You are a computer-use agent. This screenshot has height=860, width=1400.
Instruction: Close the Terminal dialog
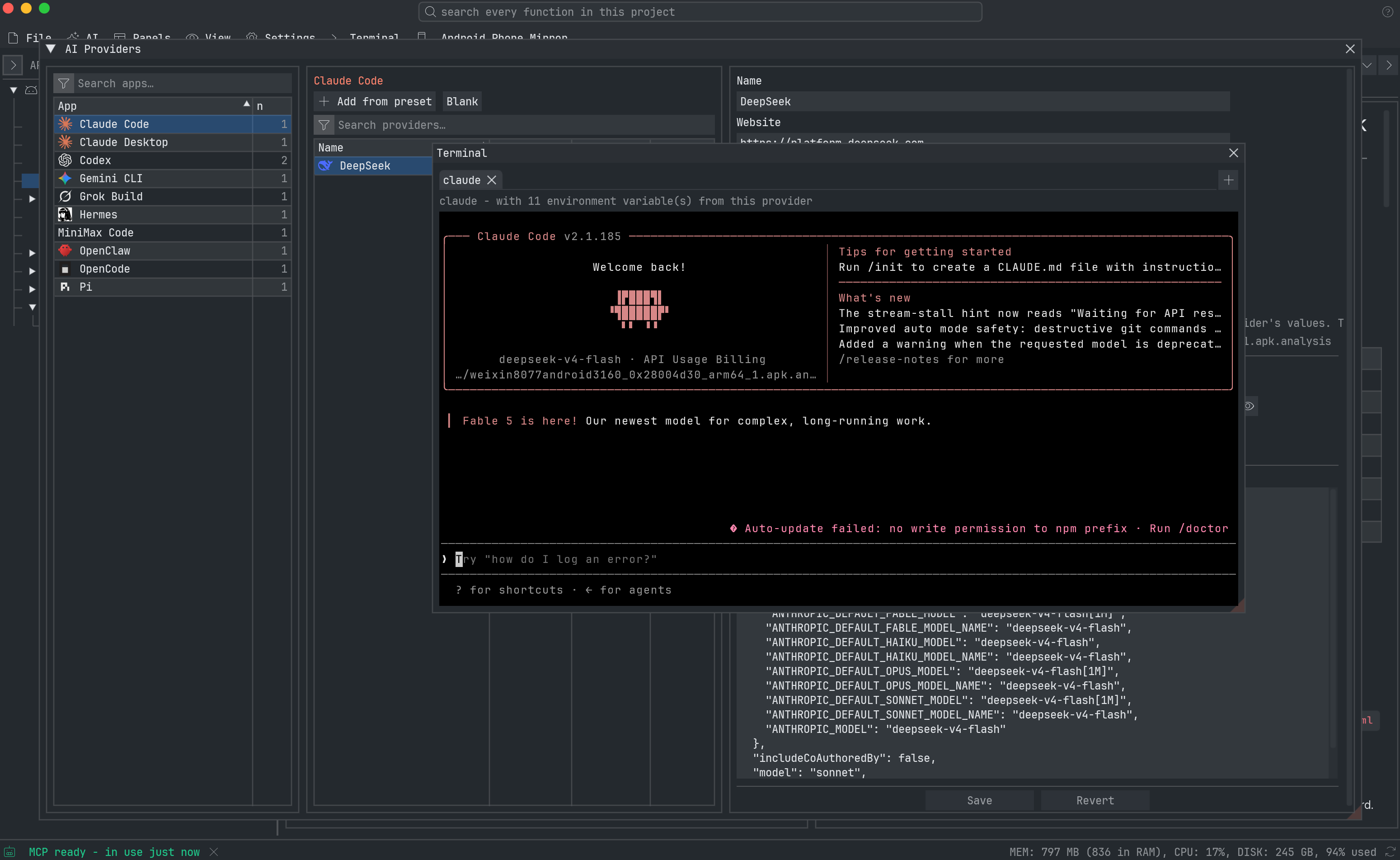tap(1233, 153)
